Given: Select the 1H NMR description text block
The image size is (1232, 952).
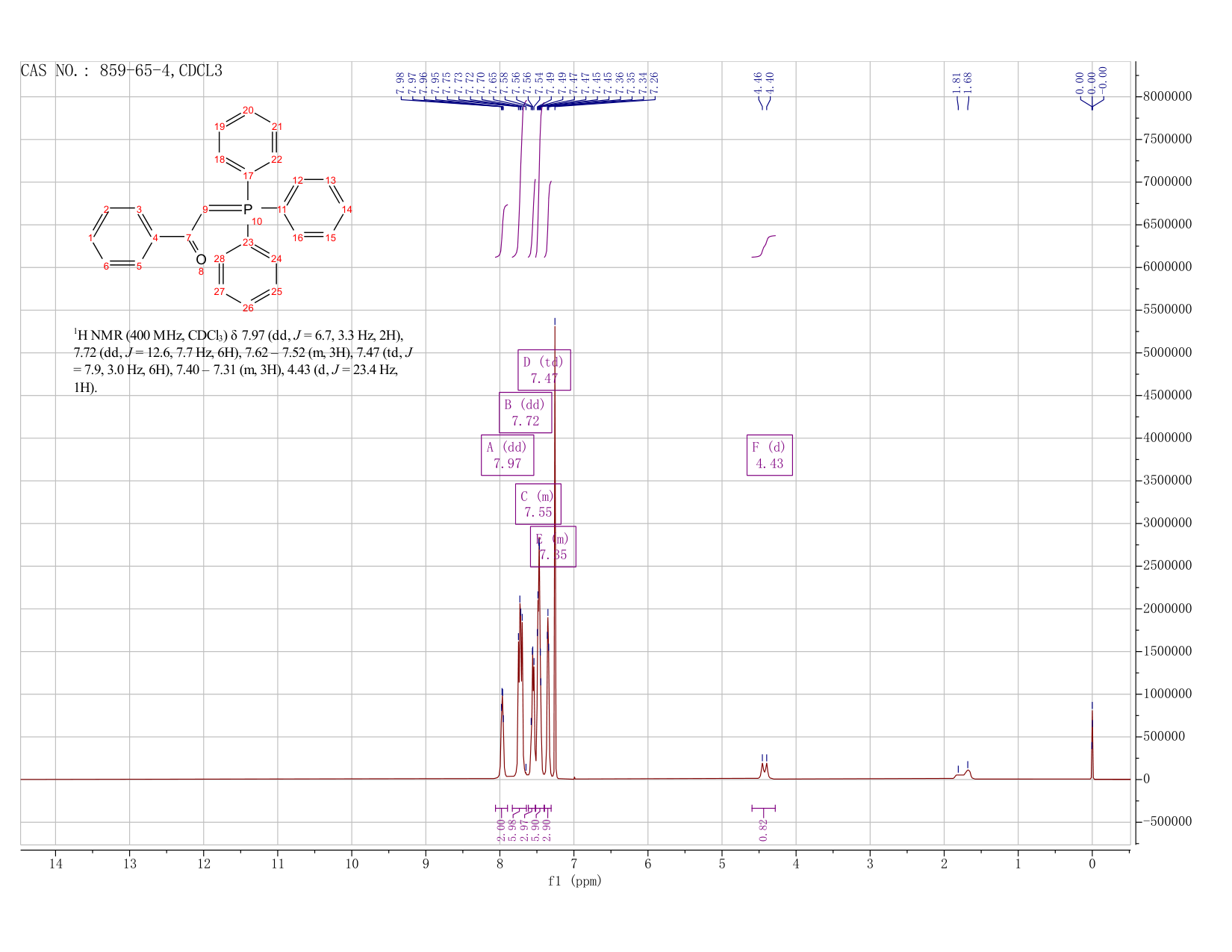Looking at the screenshot, I should [x=243, y=361].
